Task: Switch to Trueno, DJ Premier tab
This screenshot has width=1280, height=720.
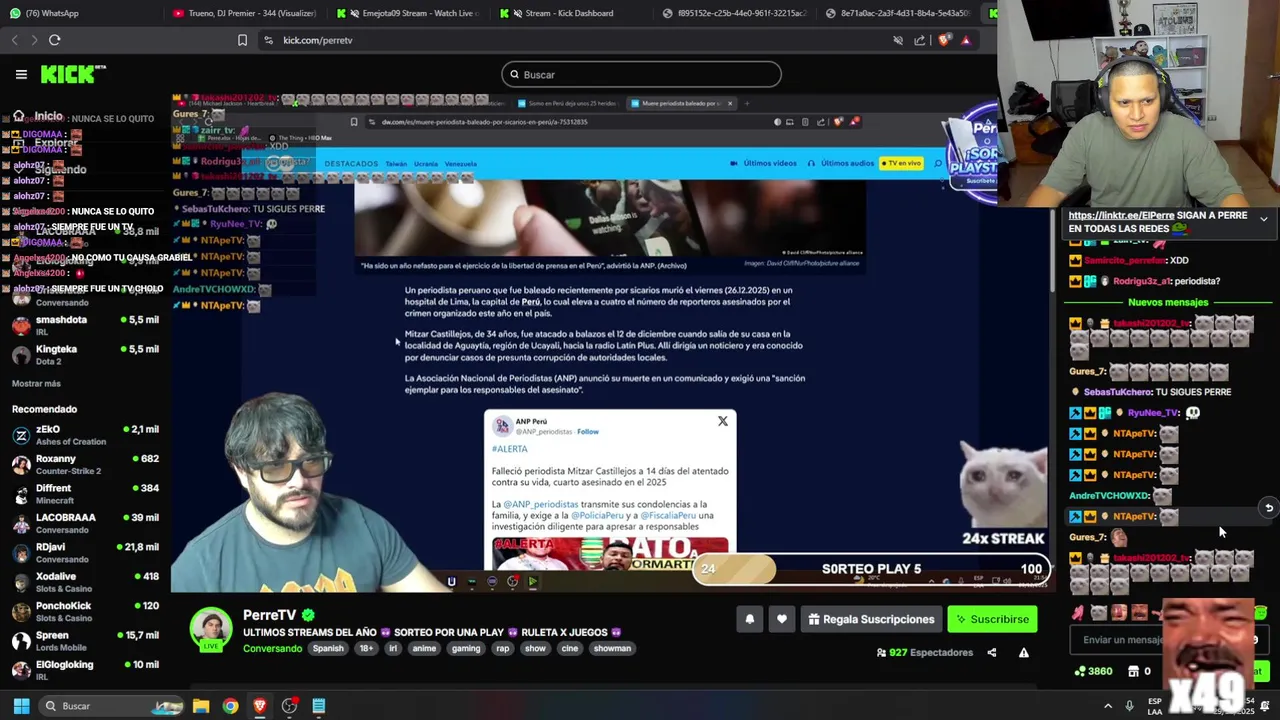Action: click(x=243, y=13)
